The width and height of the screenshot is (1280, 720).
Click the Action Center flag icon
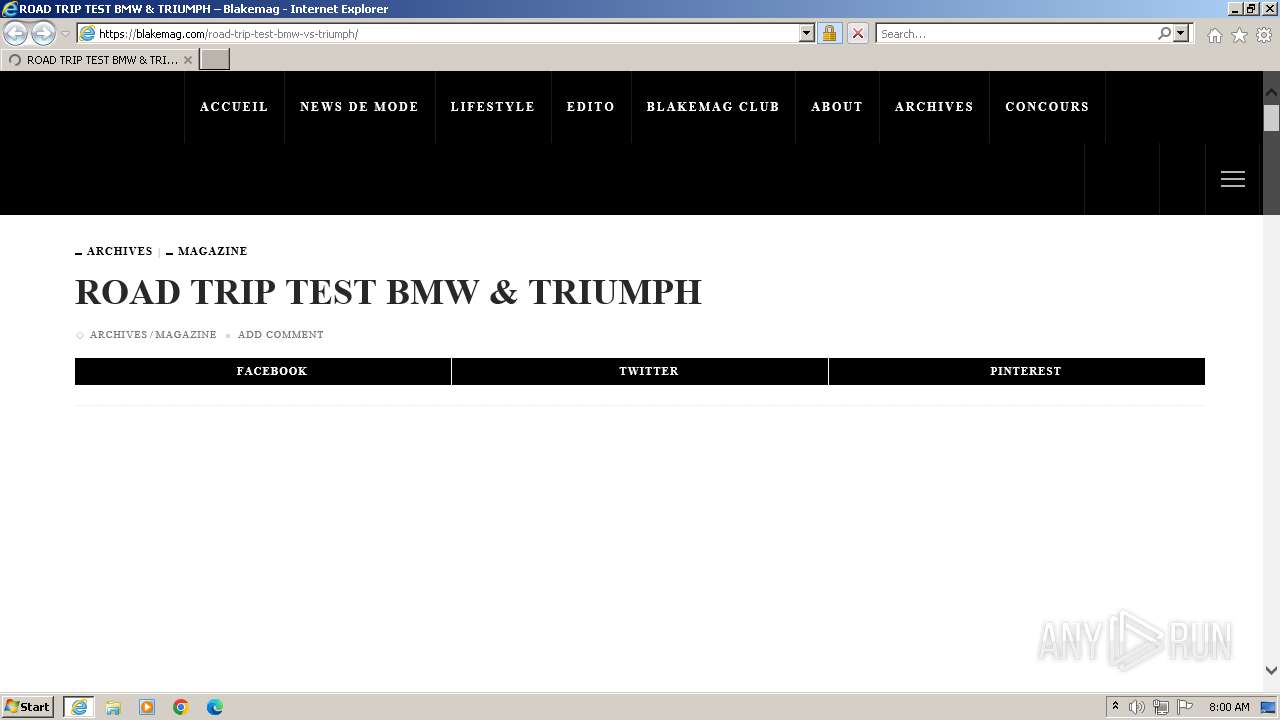[x=1185, y=707]
